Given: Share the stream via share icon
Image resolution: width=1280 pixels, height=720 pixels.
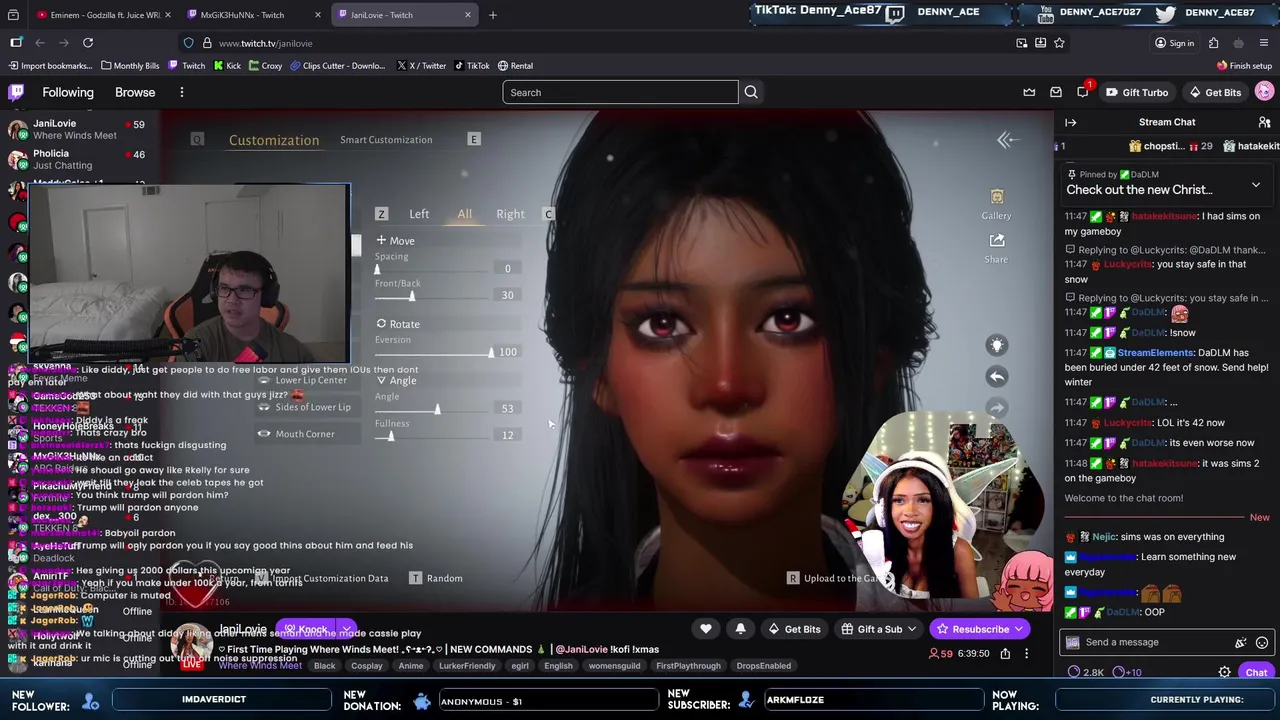Looking at the screenshot, I should click(1005, 654).
